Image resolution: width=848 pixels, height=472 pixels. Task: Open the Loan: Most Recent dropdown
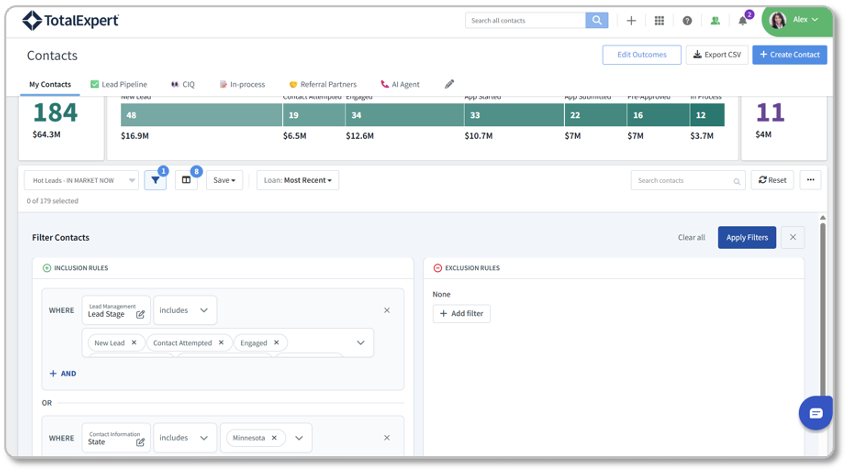point(297,180)
